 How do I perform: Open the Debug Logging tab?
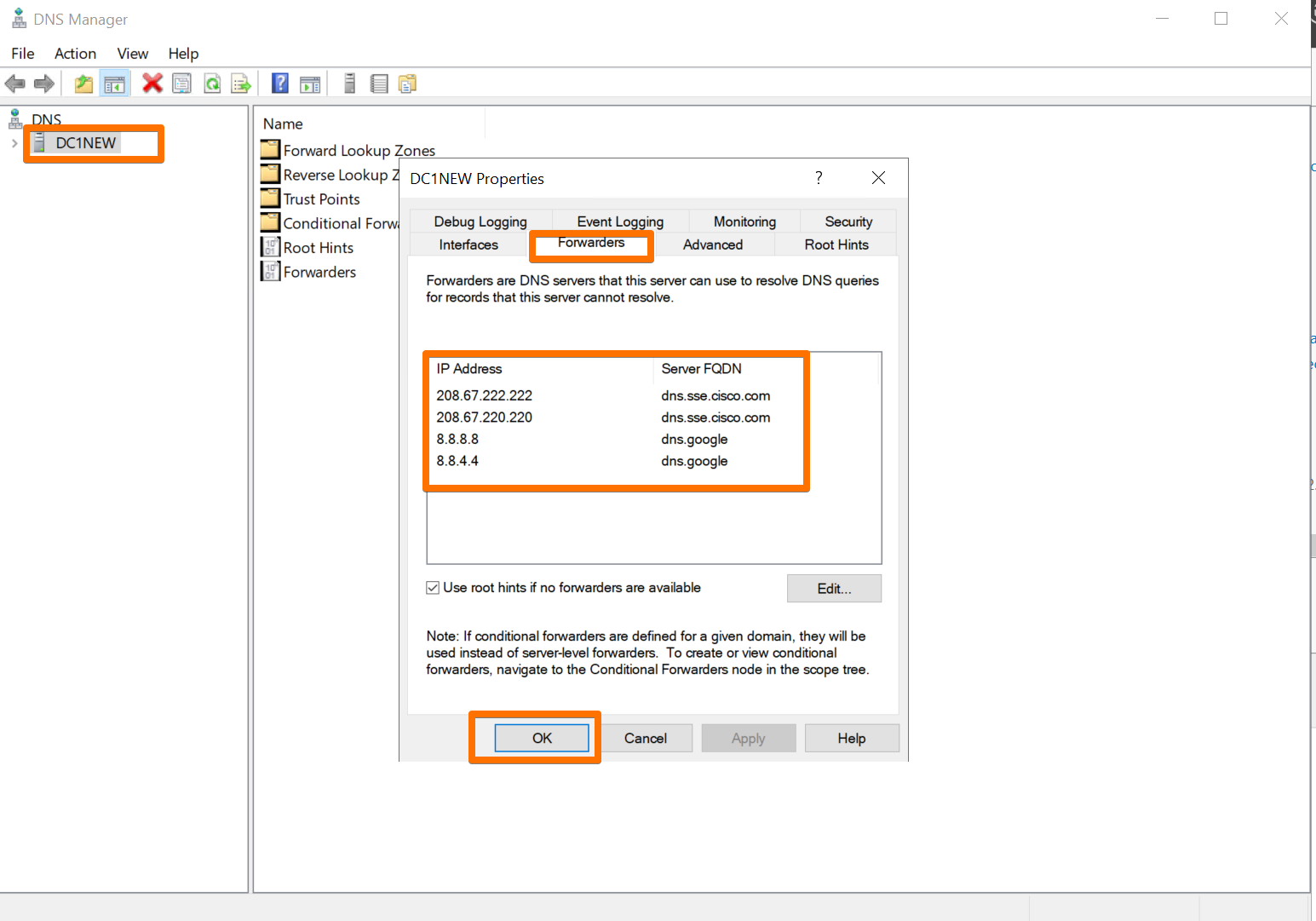(x=480, y=222)
